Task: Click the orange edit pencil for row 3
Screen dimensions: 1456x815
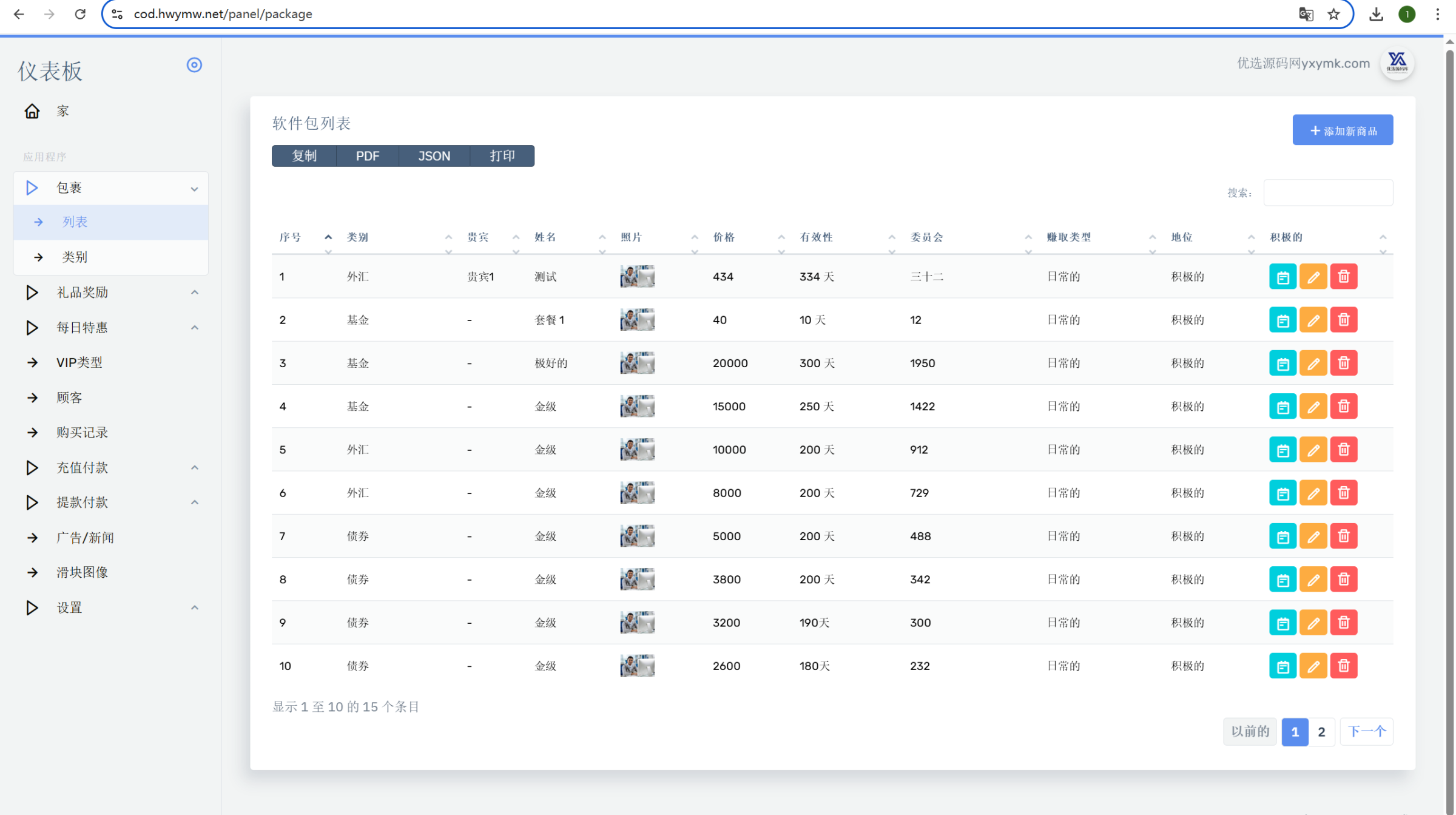Action: [1313, 364]
